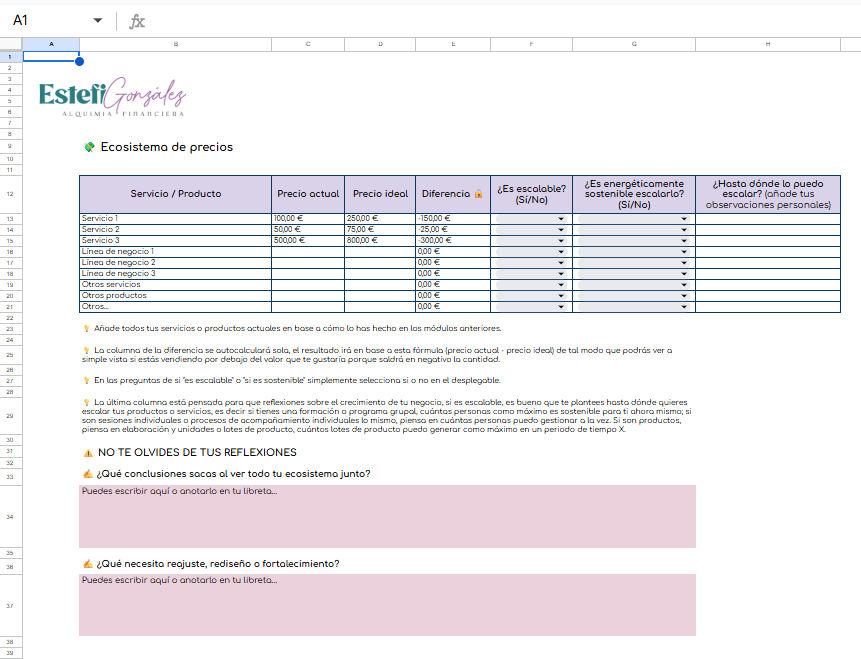Expand ¿Es escalable? dropdown for Otros productos
The height and width of the screenshot is (659, 861).
click(x=561, y=296)
